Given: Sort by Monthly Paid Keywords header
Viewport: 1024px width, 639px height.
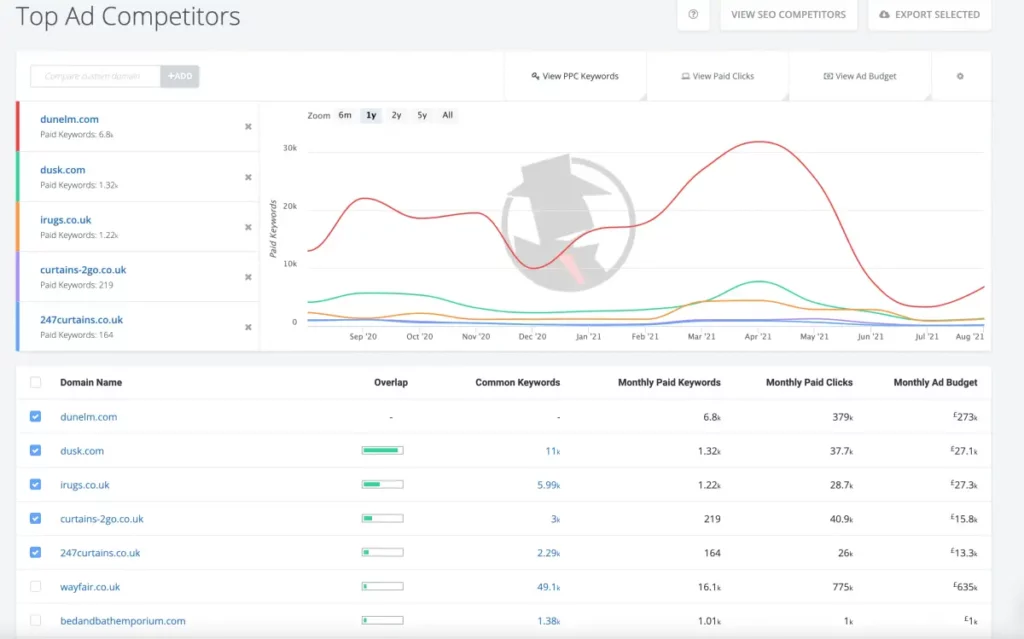Looking at the screenshot, I should pyautogui.click(x=669, y=382).
